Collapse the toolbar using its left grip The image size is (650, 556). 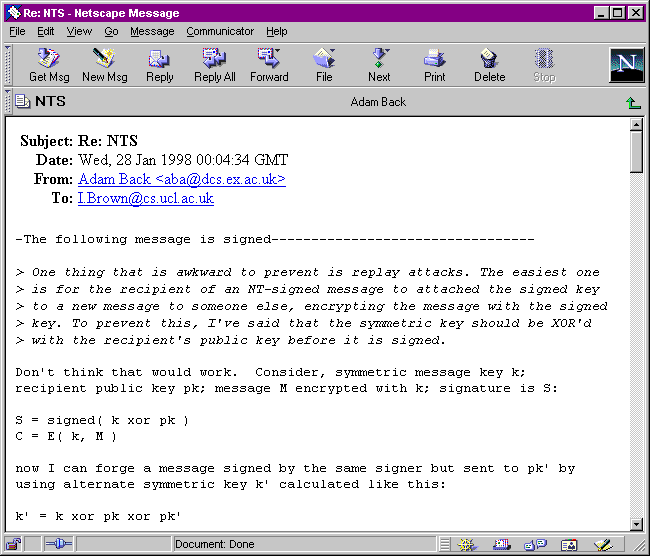point(8,65)
